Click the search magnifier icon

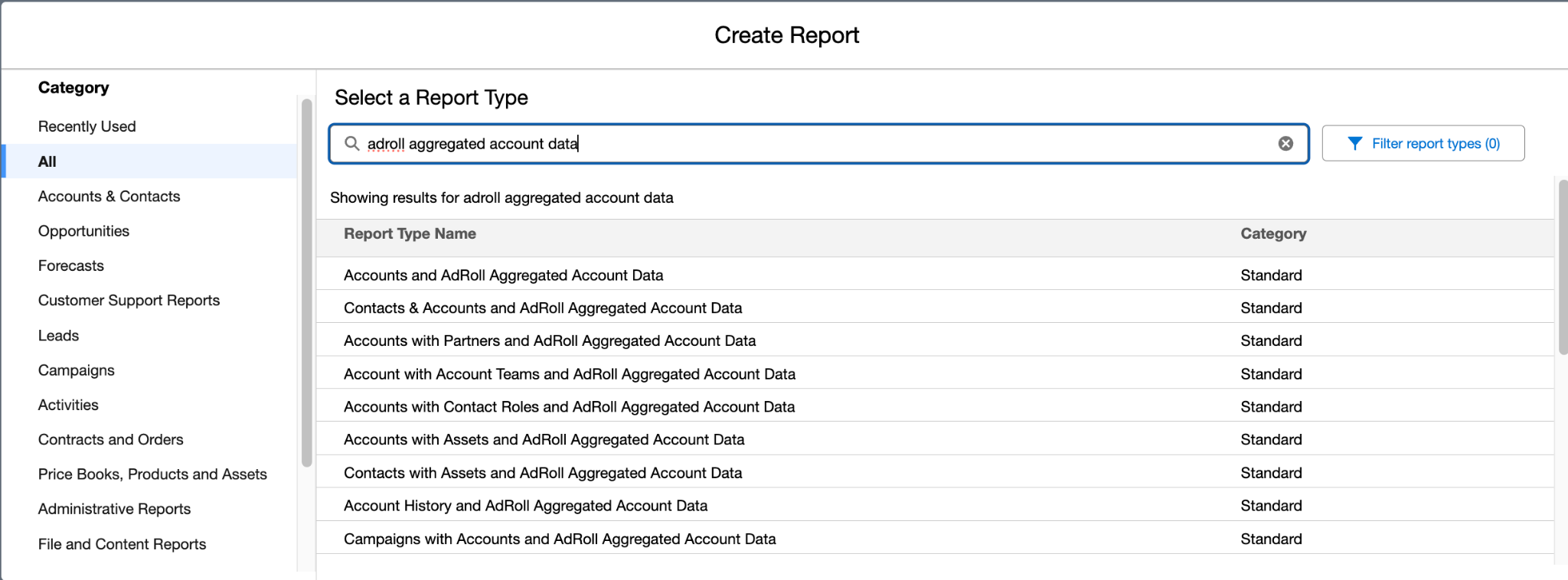click(x=351, y=144)
